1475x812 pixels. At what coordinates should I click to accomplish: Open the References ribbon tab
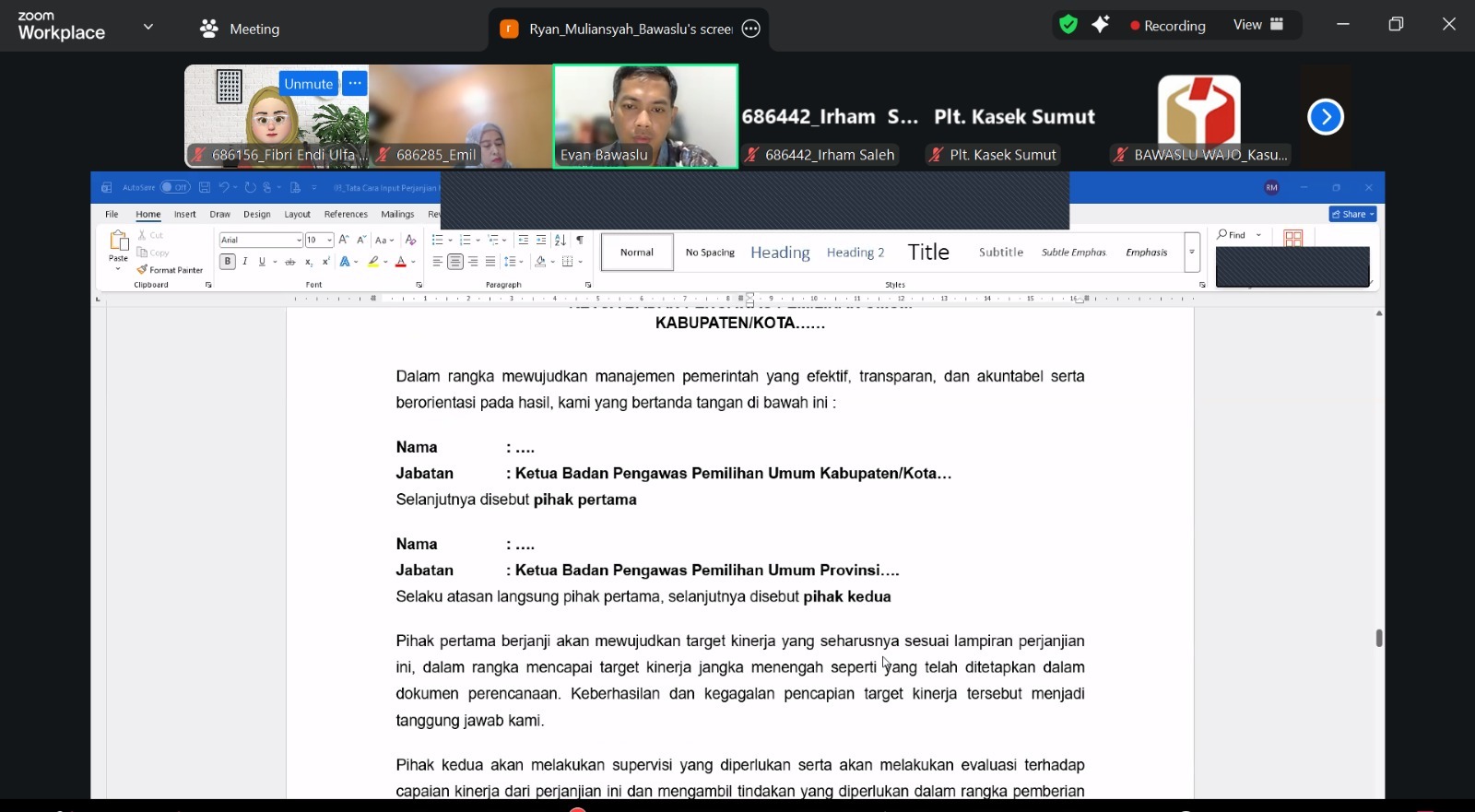[346, 214]
